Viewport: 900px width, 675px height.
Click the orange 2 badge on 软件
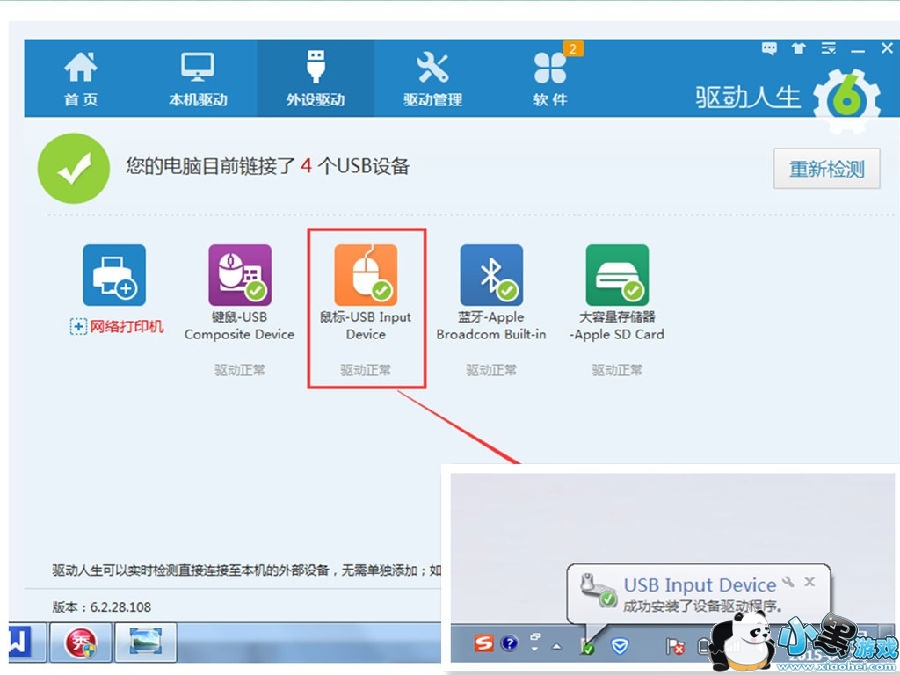[573, 49]
